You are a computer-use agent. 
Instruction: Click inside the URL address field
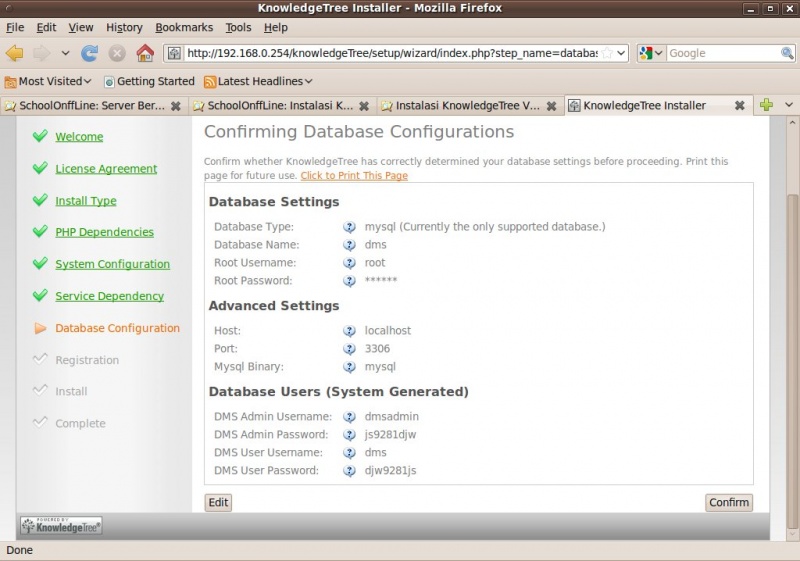(392, 53)
